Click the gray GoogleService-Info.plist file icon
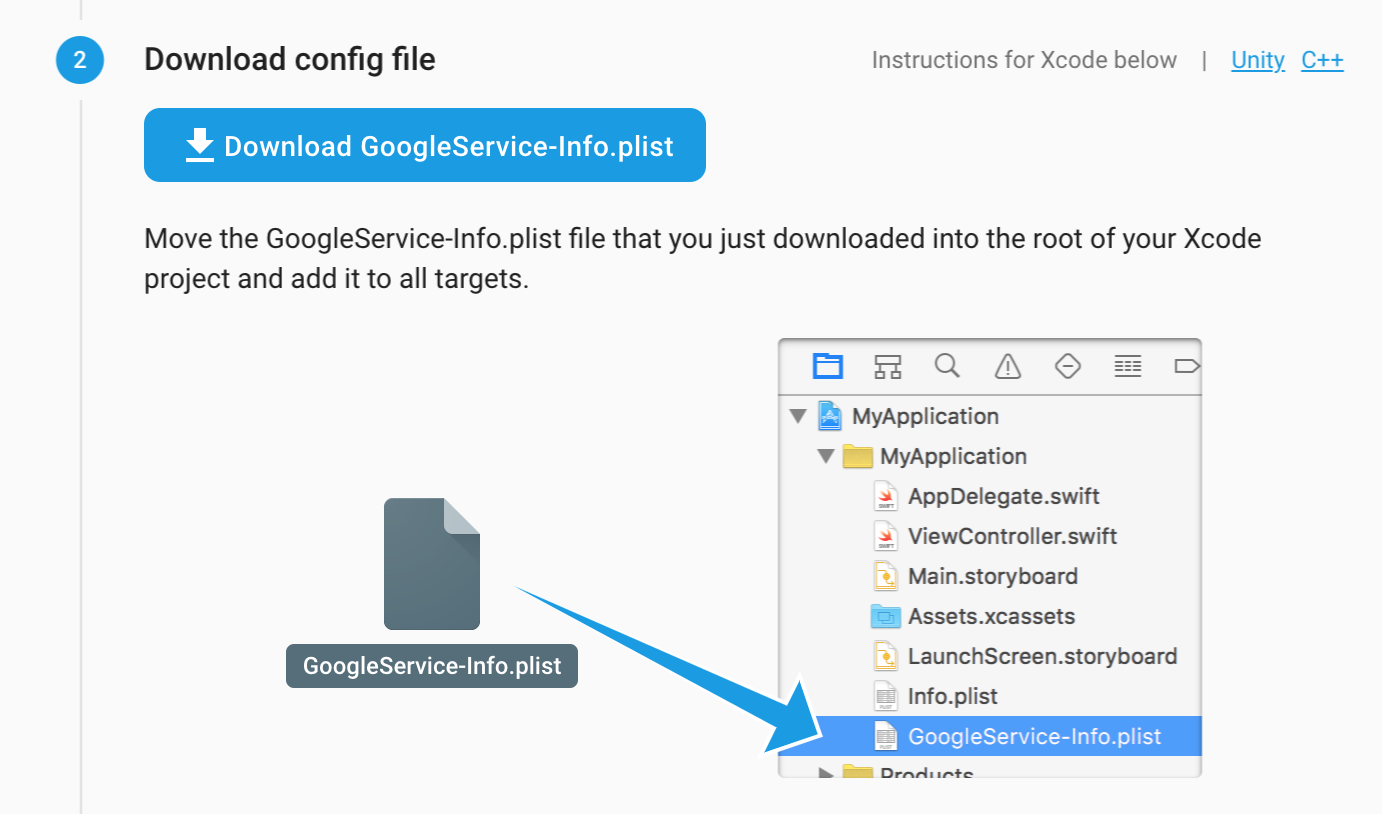 (431, 564)
